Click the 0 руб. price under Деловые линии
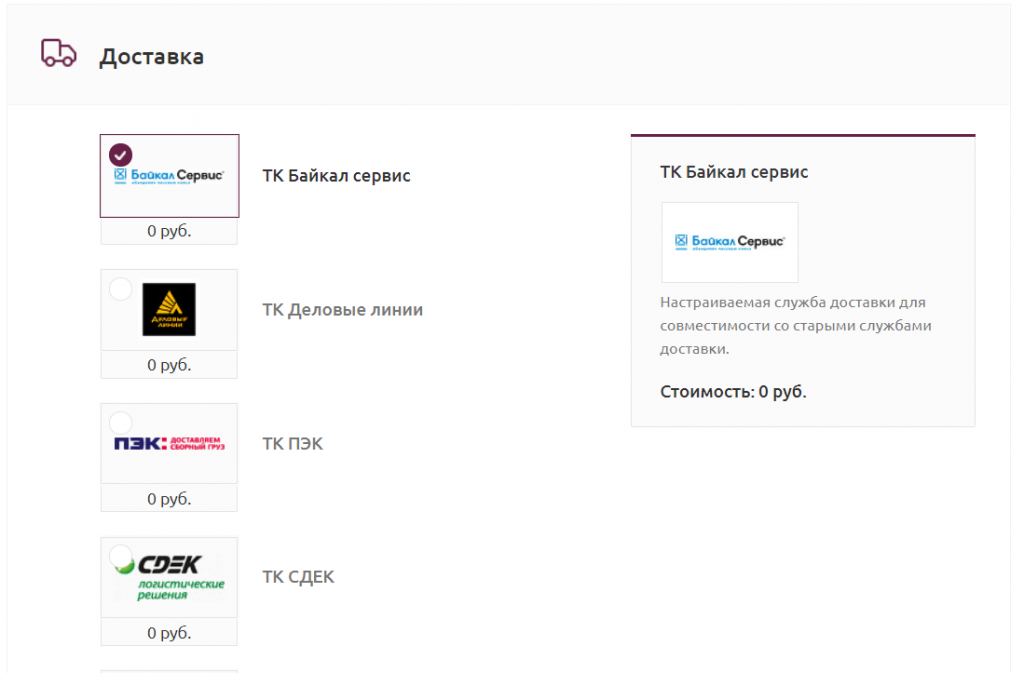The height and width of the screenshot is (673, 1024). click(x=169, y=365)
